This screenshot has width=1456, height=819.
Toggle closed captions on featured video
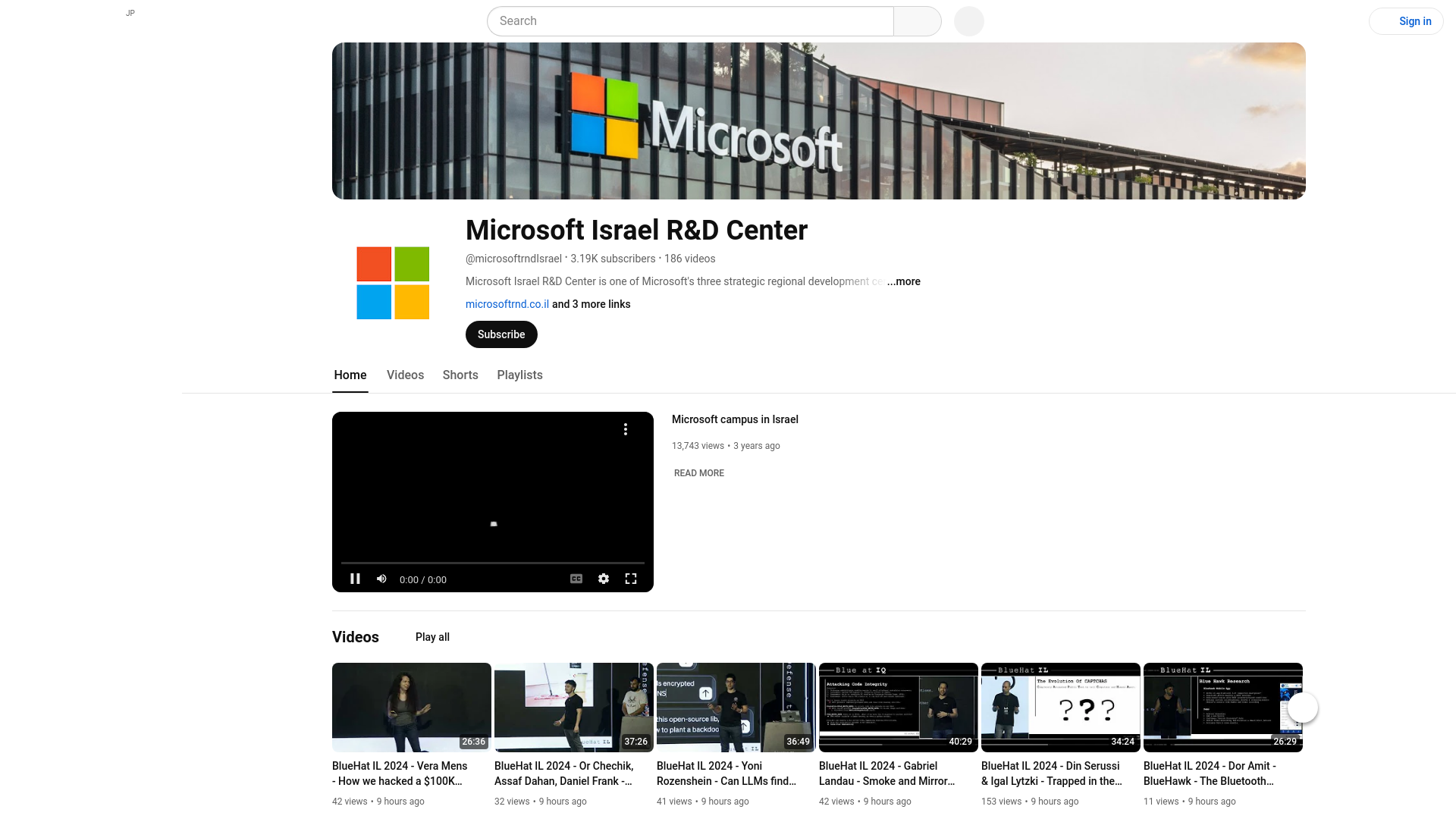(x=576, y=579)
